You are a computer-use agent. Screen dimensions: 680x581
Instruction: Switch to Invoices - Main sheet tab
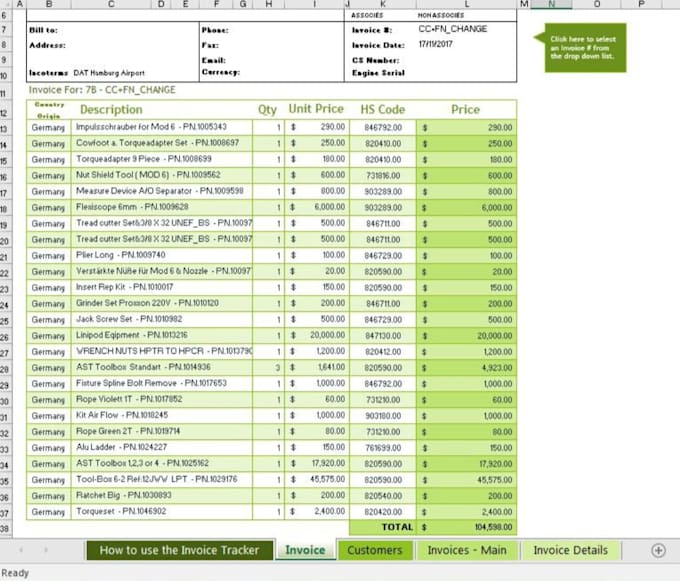pos(467,550)
